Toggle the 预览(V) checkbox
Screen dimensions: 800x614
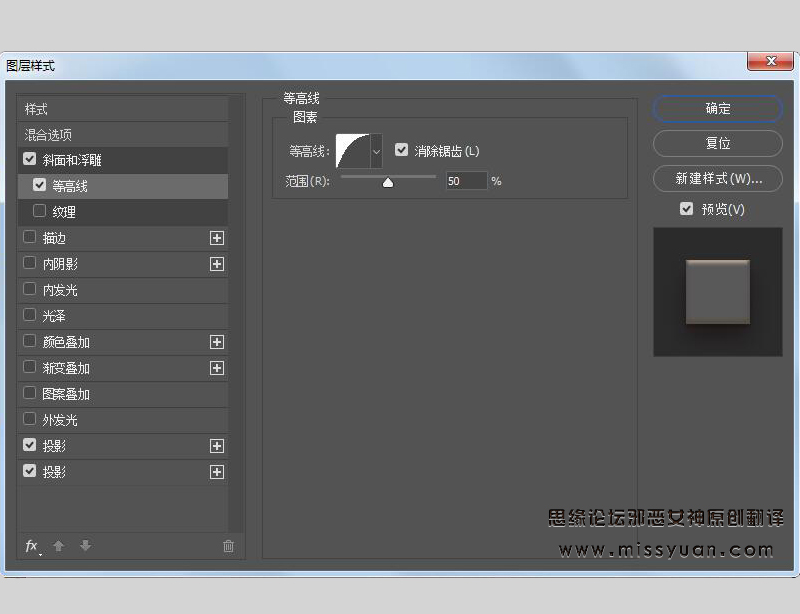[x=686, y=209]
